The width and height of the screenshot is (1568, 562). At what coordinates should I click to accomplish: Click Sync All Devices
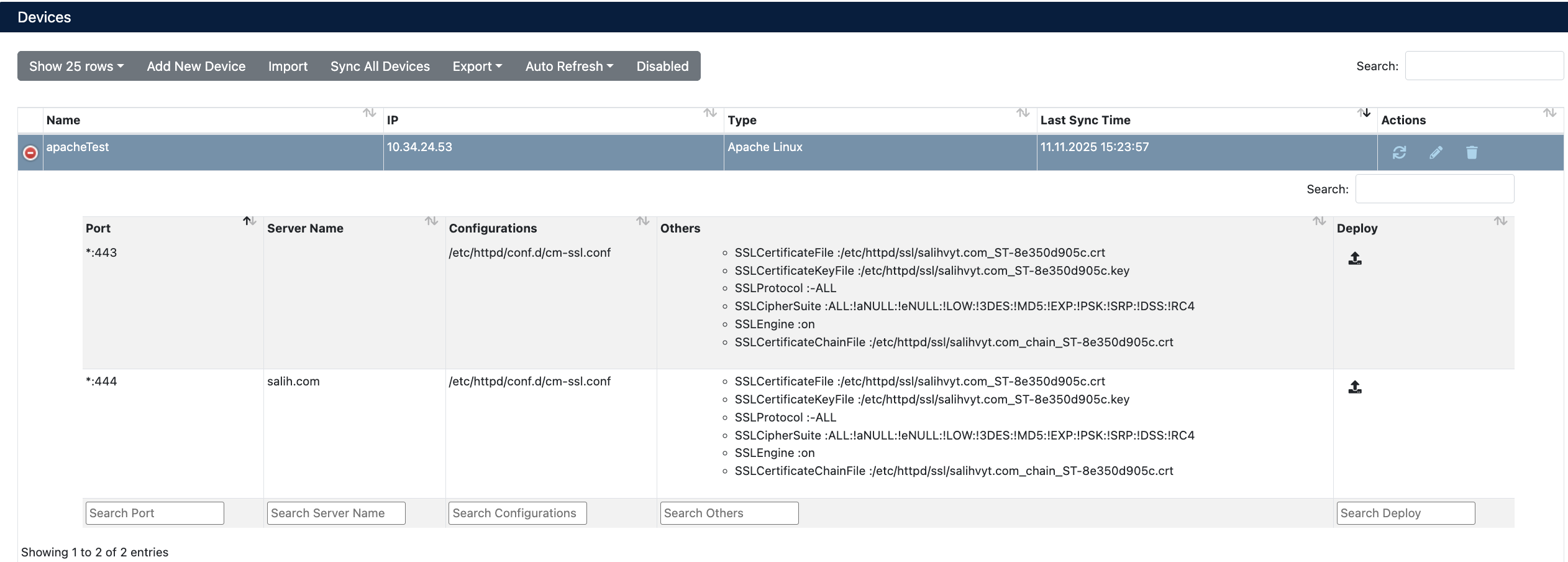pyautogui.click(x=380, y=66)
